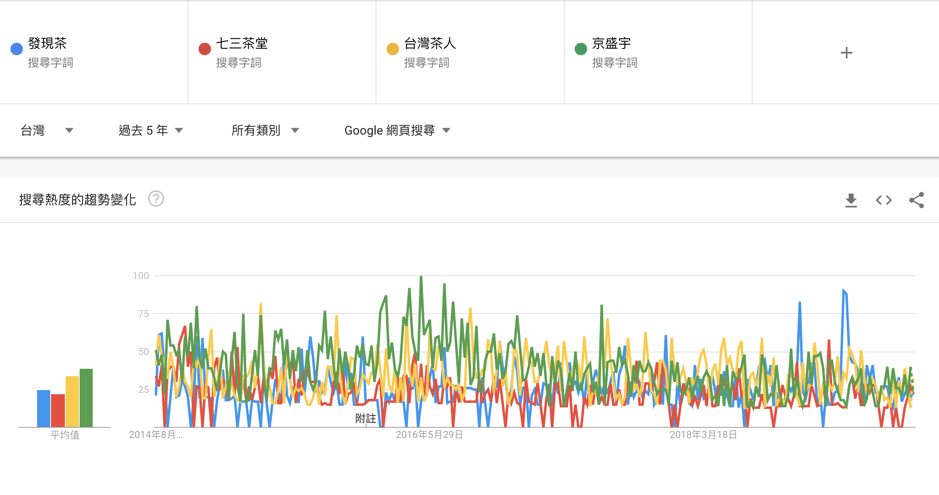Click the blue average bar in 平均值
This screenshot has height=495, width=939.
point(44,408)
